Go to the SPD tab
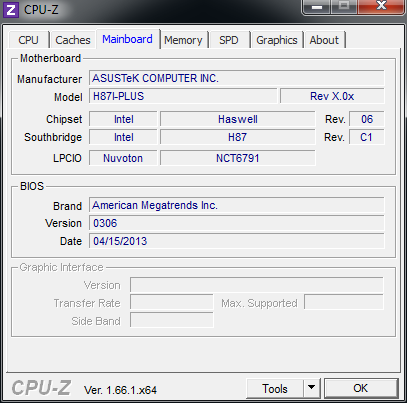 tap(229, 40)
